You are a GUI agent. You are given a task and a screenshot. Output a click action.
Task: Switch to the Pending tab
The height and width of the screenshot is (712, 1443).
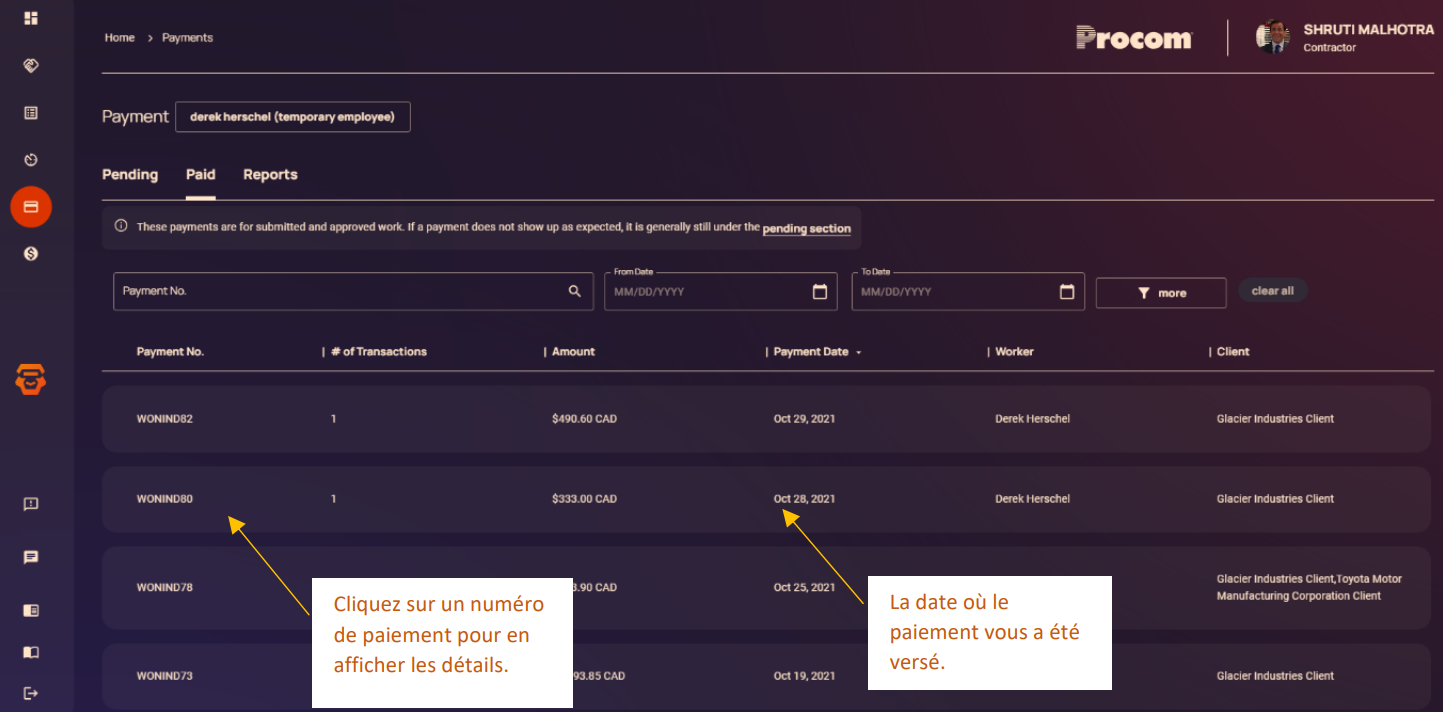[130, 175]
